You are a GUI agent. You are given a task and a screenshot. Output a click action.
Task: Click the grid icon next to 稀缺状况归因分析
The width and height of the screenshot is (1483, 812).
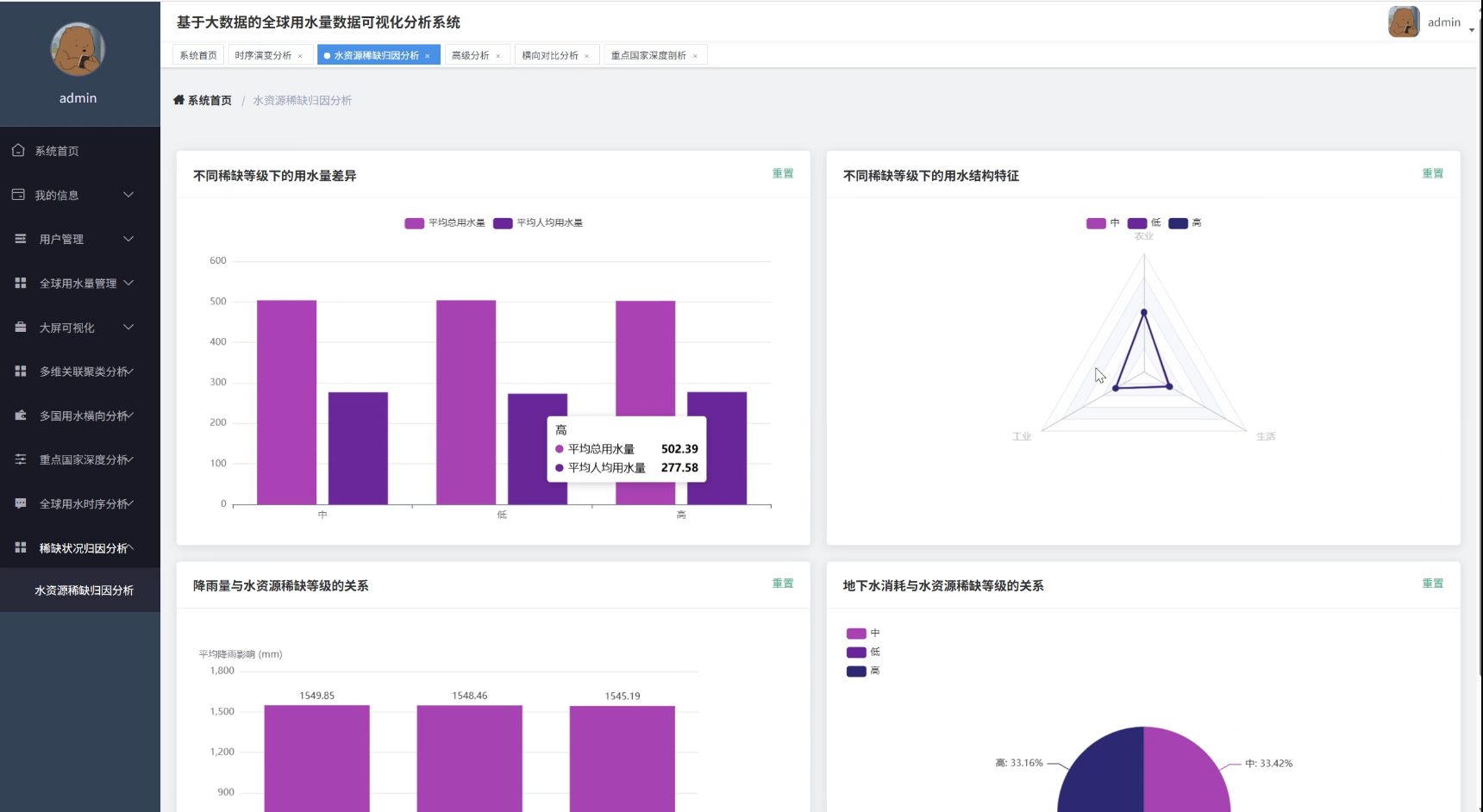(21, 547)
